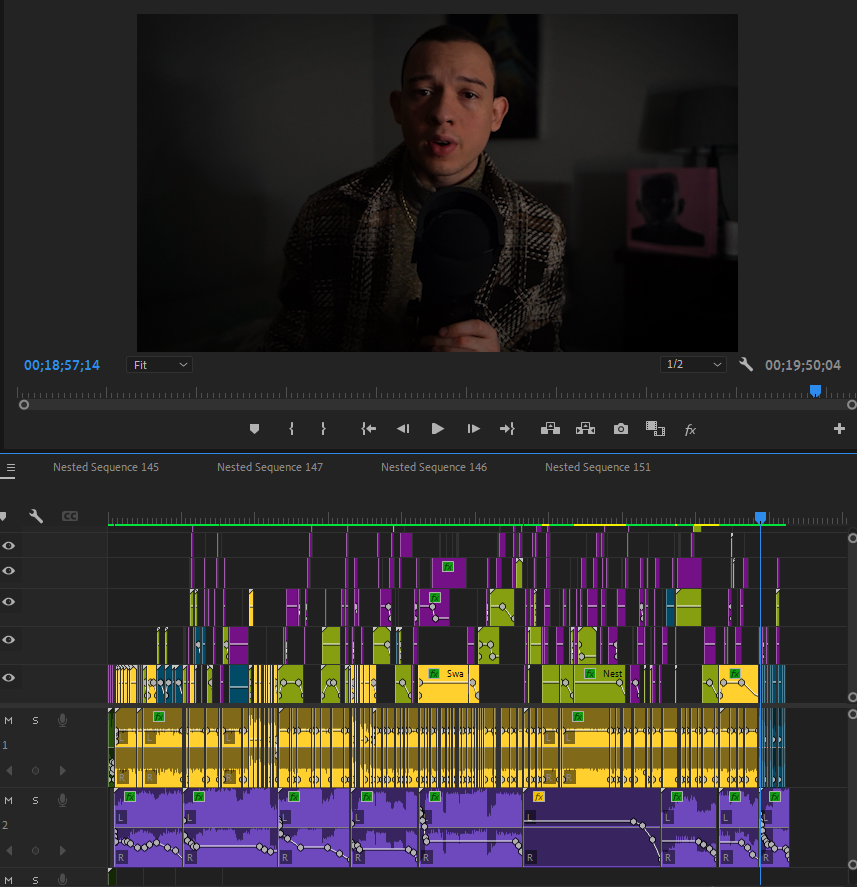Click the Program Monitor scrub bar playhead
This screenshot has height=887, width=857.
[815, 390]
